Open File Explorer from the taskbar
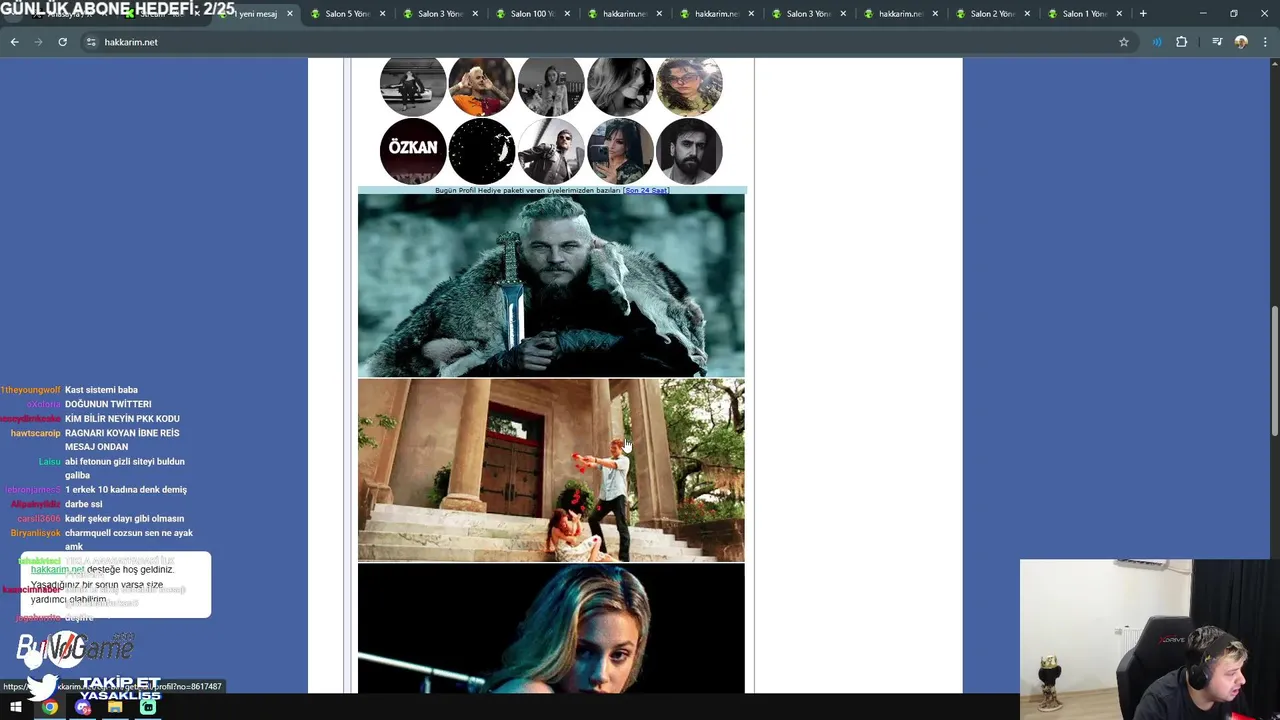The width and height of the screenshot is (1280, 720). pyautogui.click(x=115, y=707)
